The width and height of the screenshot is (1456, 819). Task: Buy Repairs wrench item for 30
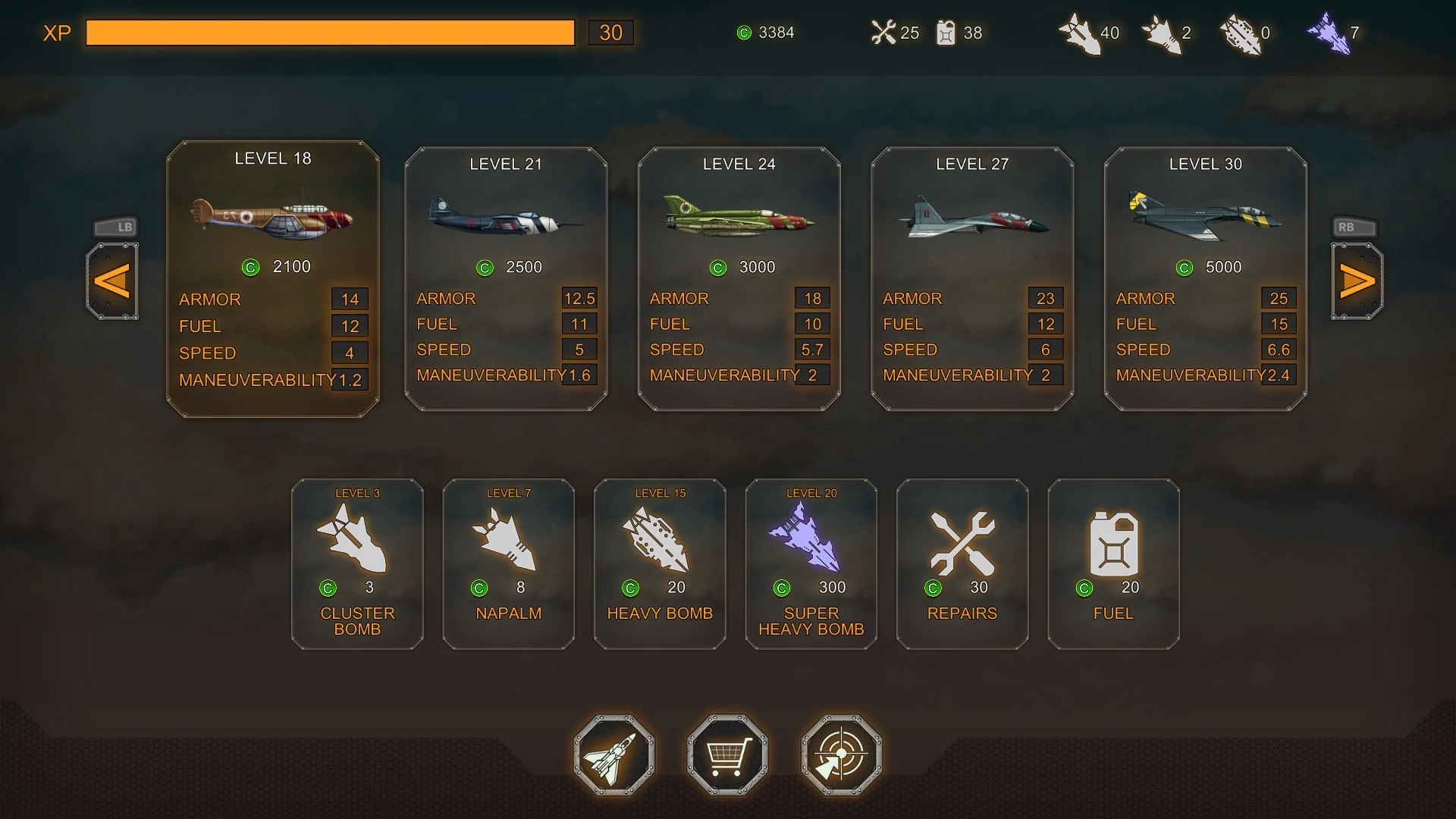pos(962,564)
